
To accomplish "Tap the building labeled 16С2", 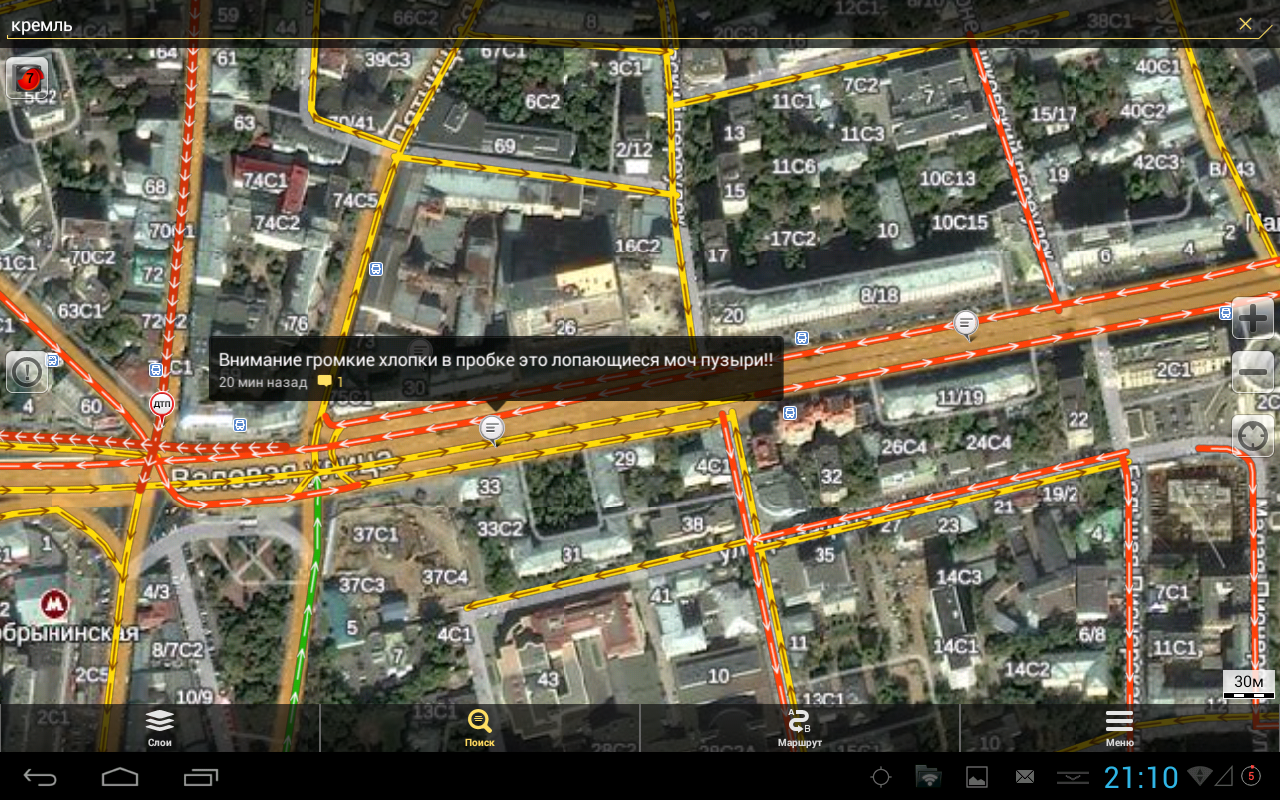I will 637,245.
